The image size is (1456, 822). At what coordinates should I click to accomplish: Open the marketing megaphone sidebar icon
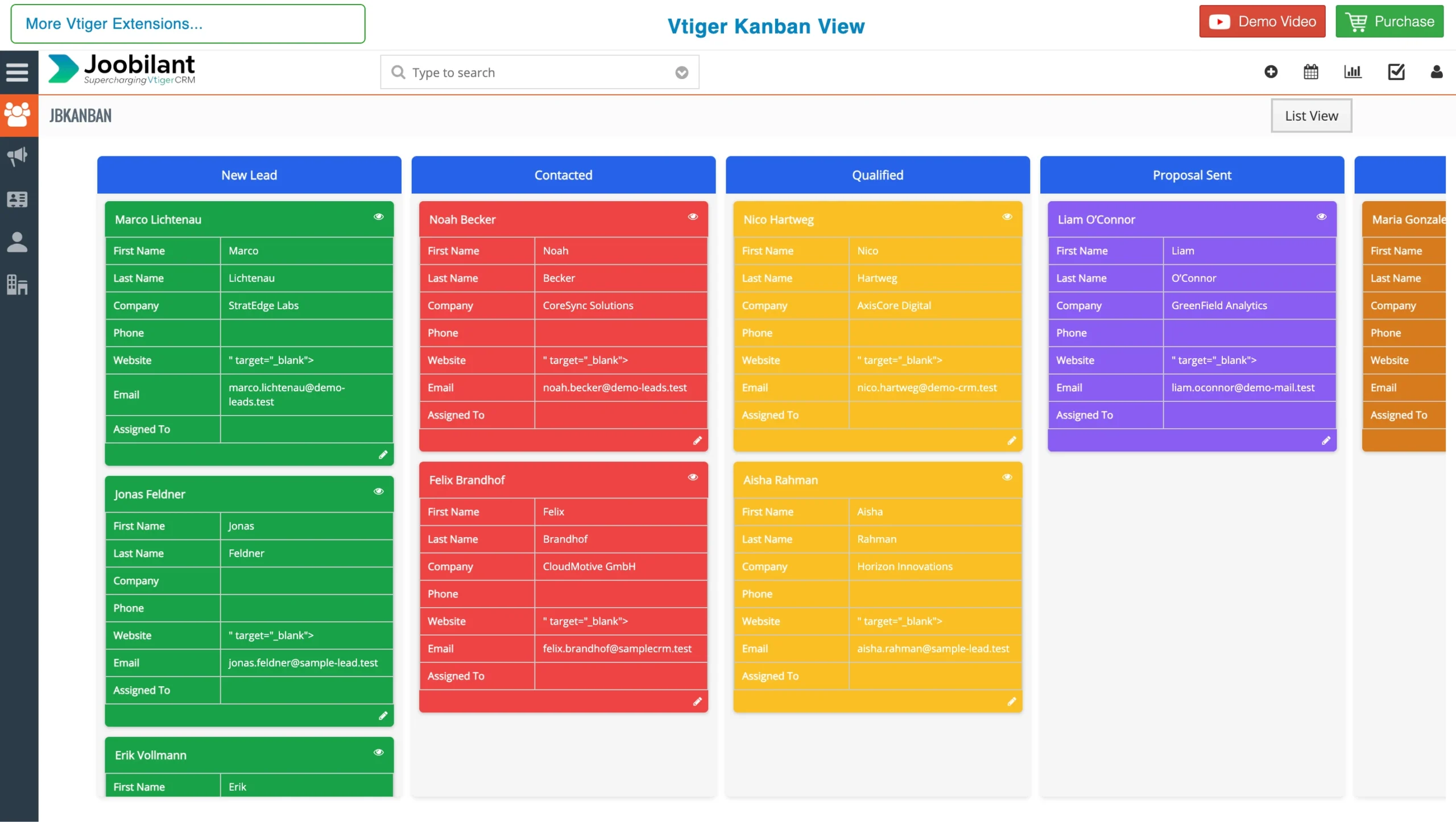pos(17,156)
